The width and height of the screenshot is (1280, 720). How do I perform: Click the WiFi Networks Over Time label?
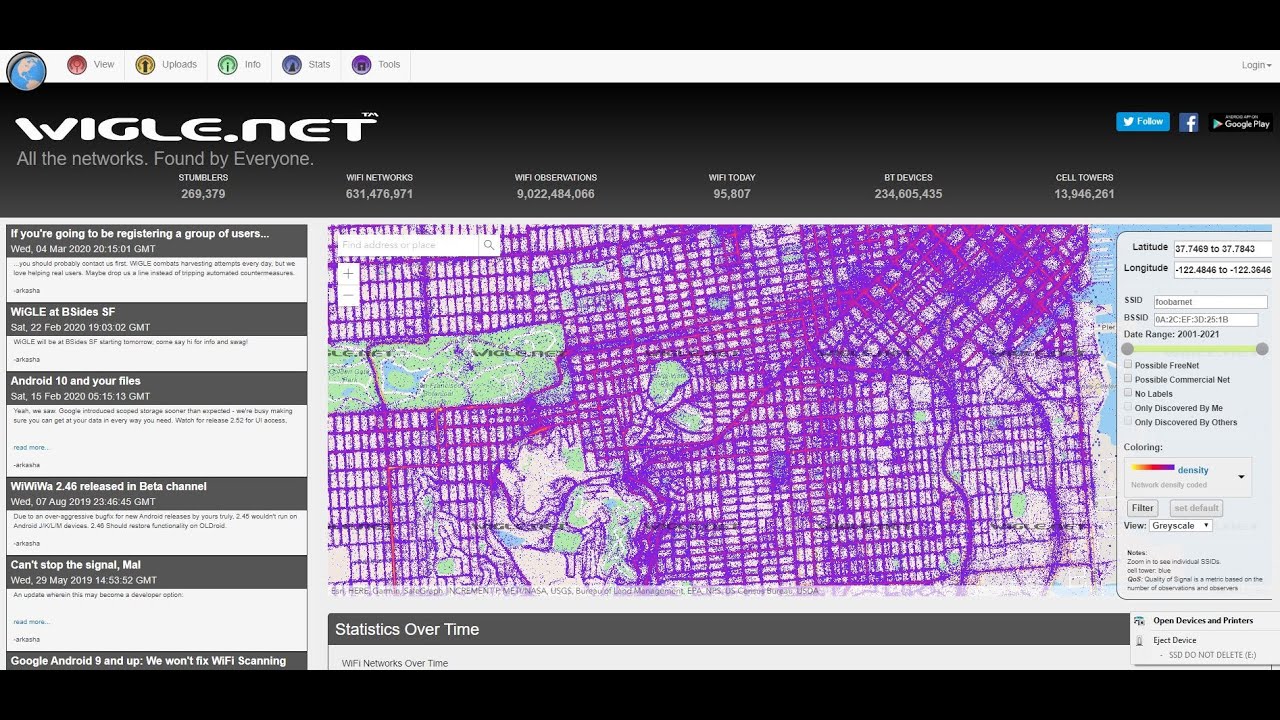(395, 663)
